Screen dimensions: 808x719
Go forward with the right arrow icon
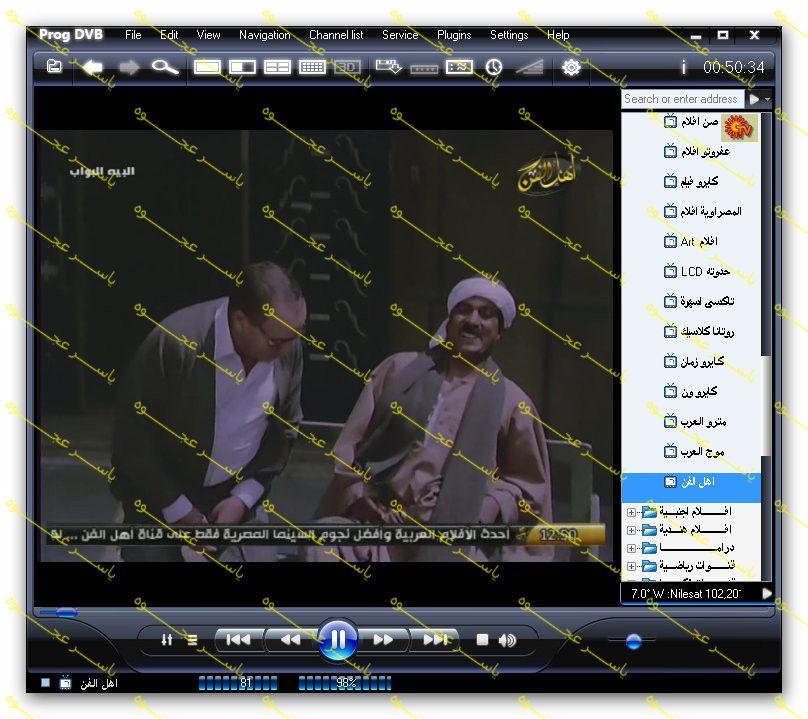129,67
